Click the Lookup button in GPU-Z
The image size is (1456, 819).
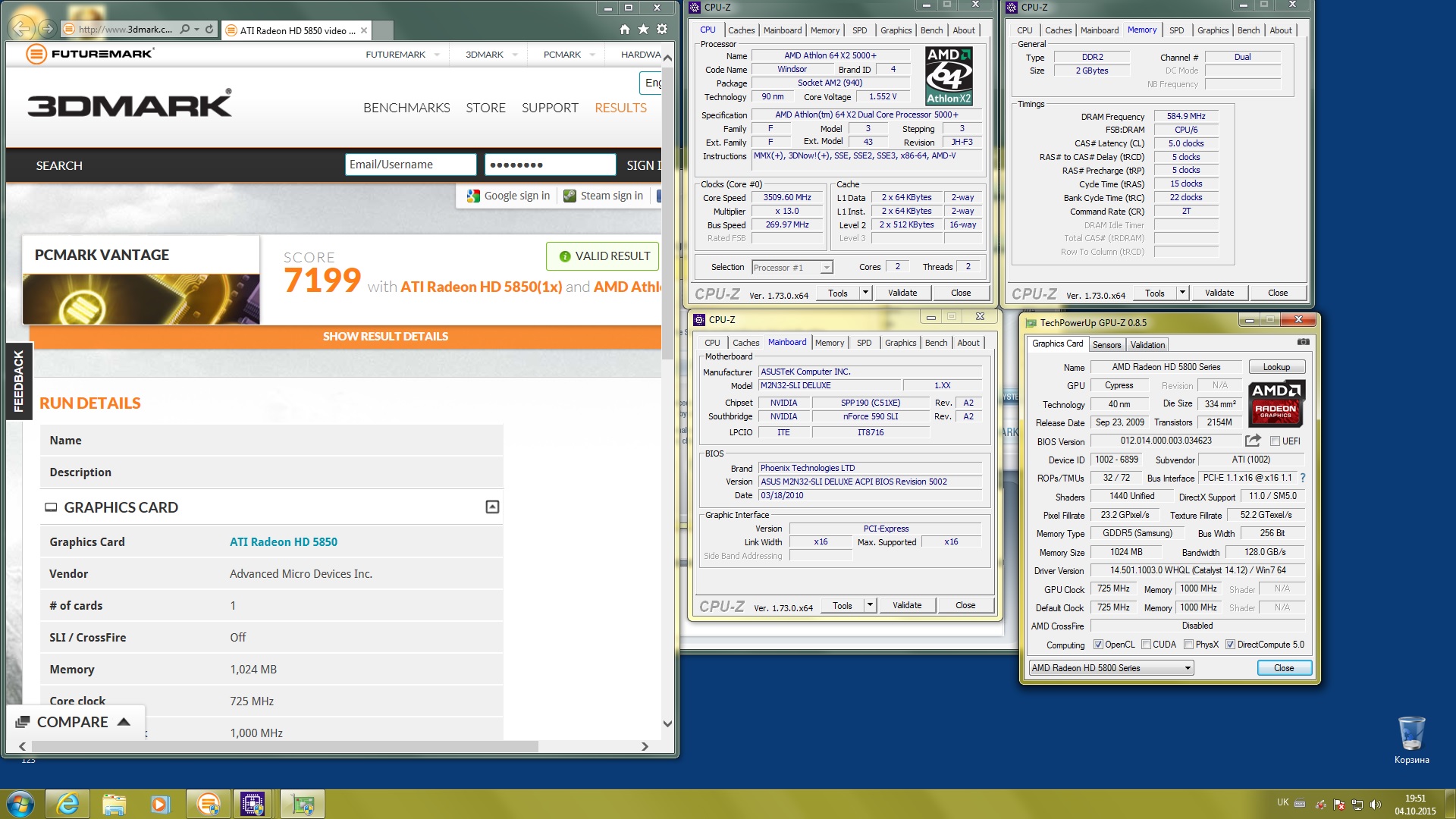(1276, 367)
